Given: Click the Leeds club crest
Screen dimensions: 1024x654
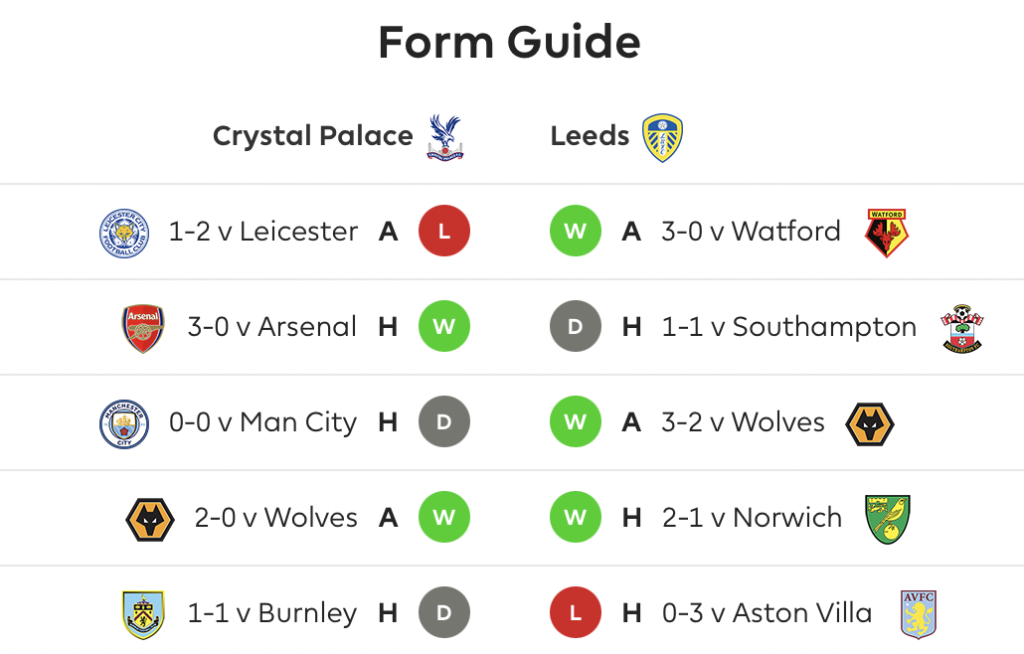Looking at the screenshot, I should (x=662, y=137).
